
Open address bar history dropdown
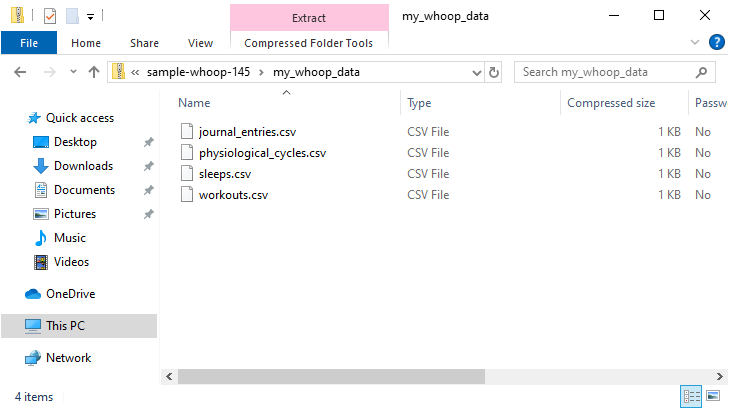pos(477,73)
